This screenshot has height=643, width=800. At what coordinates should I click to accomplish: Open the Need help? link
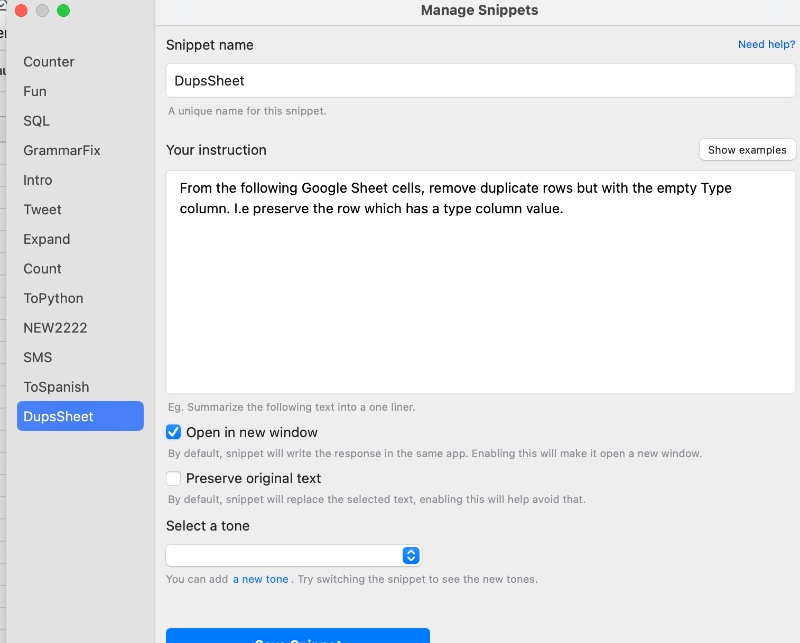766,45
